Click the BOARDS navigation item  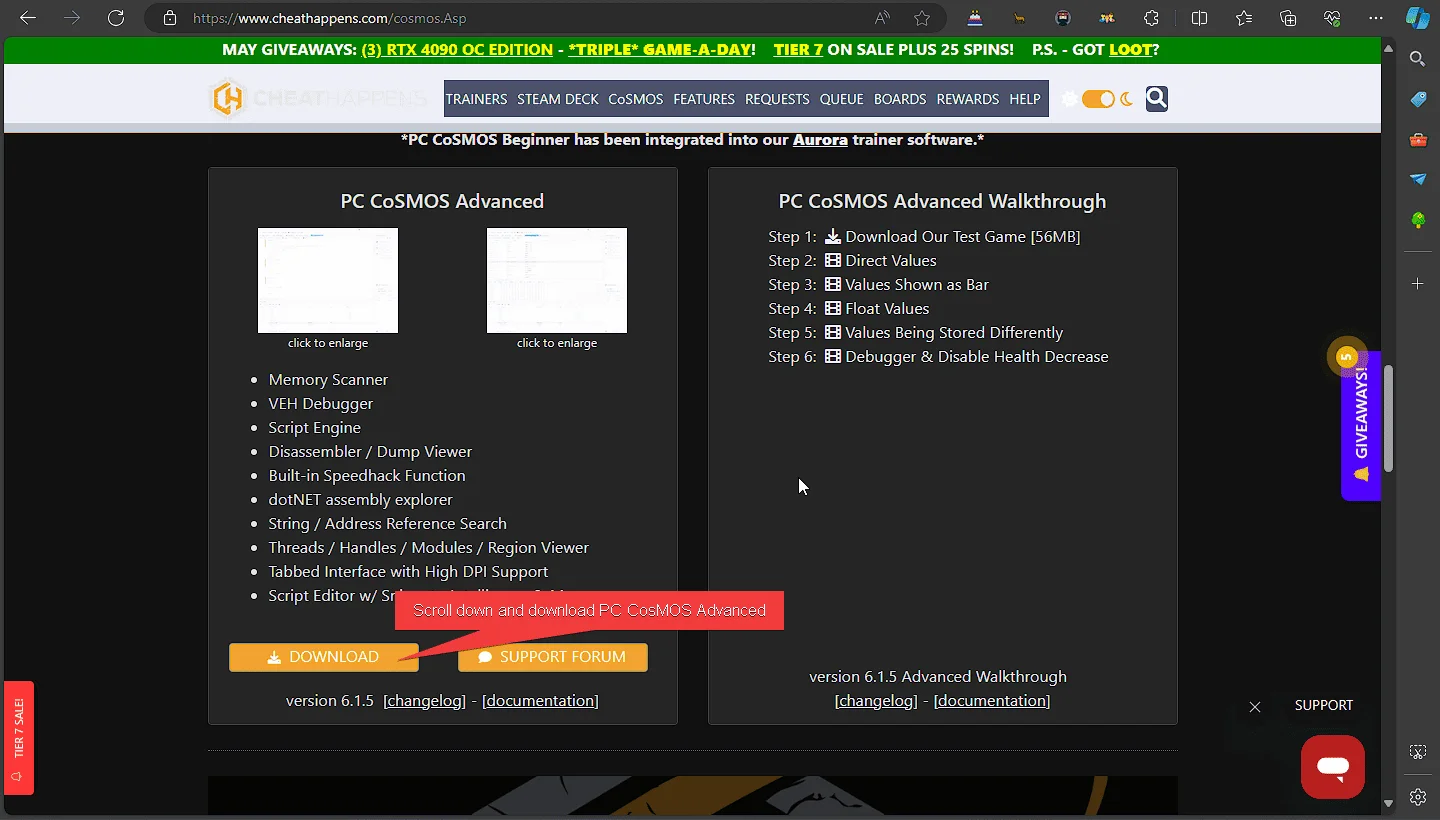coord(900,99)
